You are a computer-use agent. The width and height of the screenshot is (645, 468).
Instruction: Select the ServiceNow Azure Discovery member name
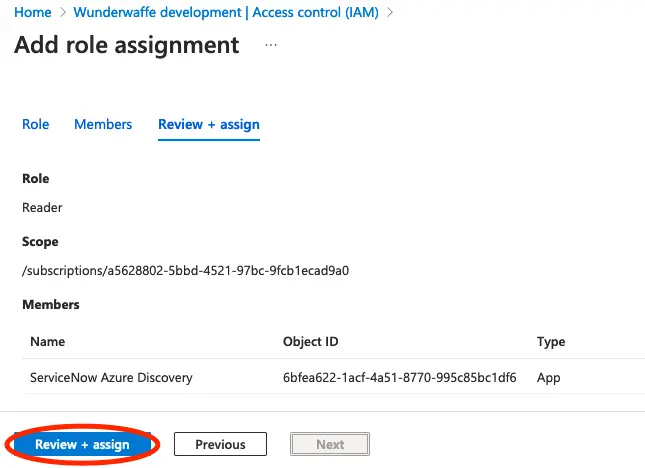coord(111,378)
